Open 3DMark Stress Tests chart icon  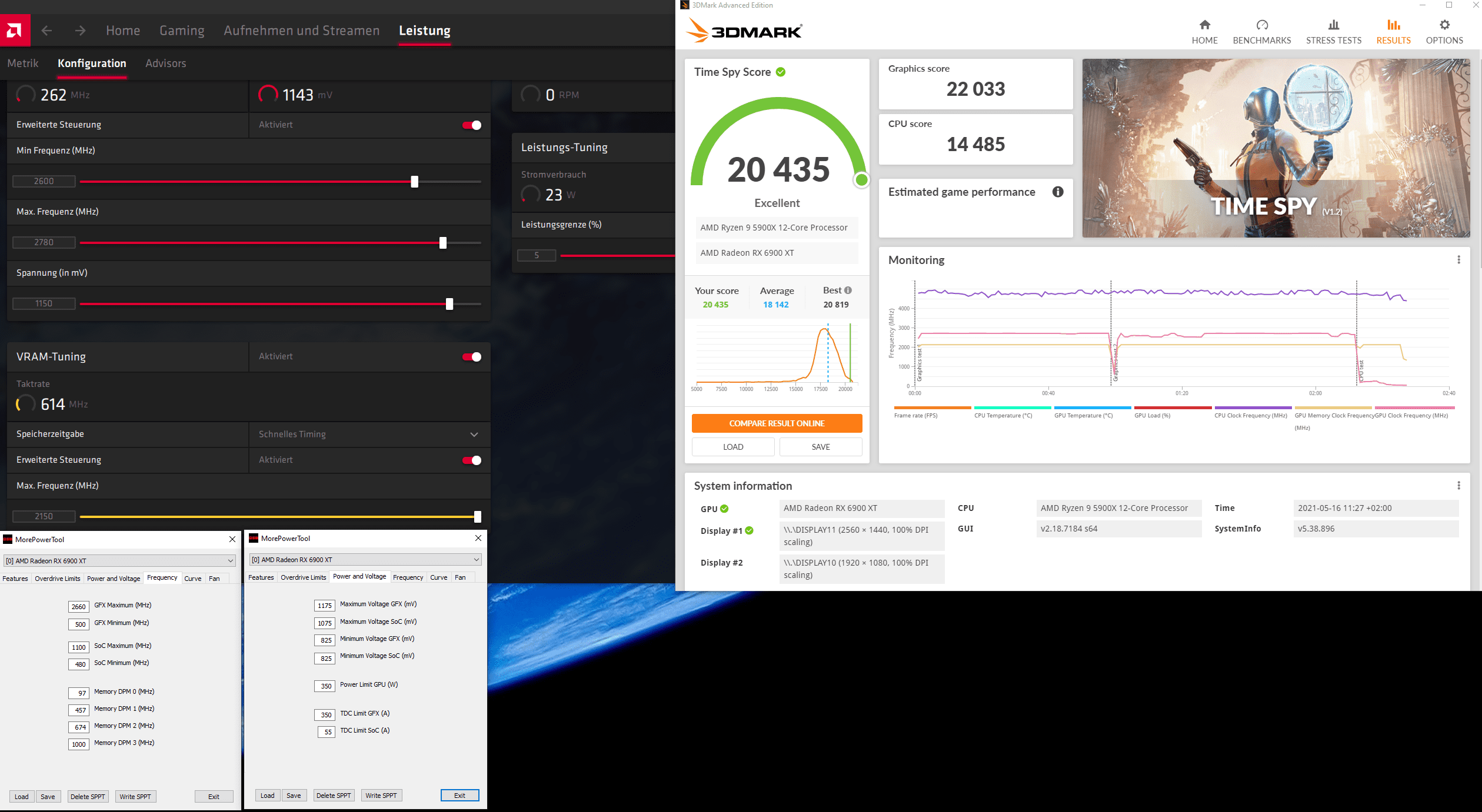coord(1334,25)
